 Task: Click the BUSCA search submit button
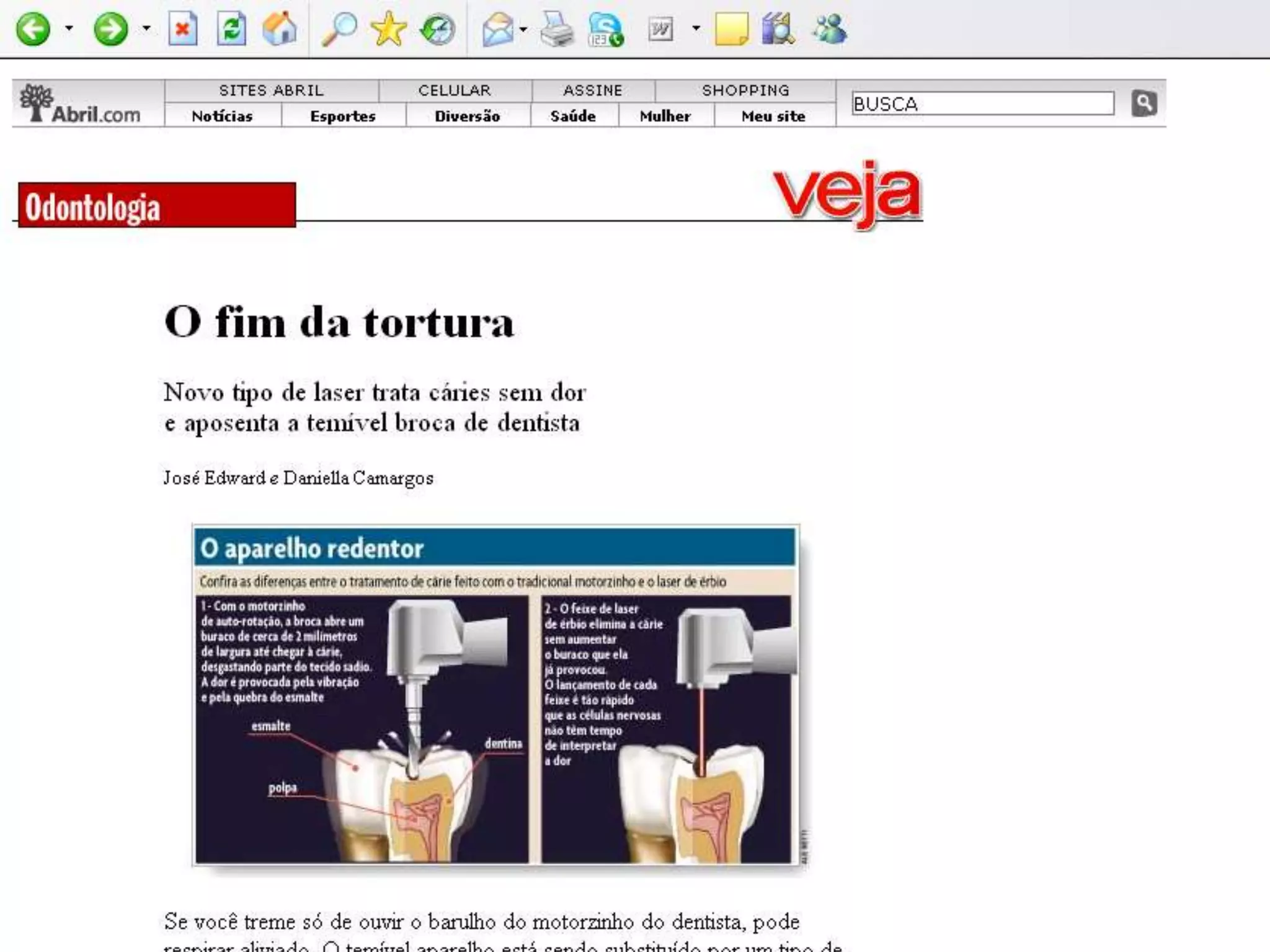(1143, 103)
